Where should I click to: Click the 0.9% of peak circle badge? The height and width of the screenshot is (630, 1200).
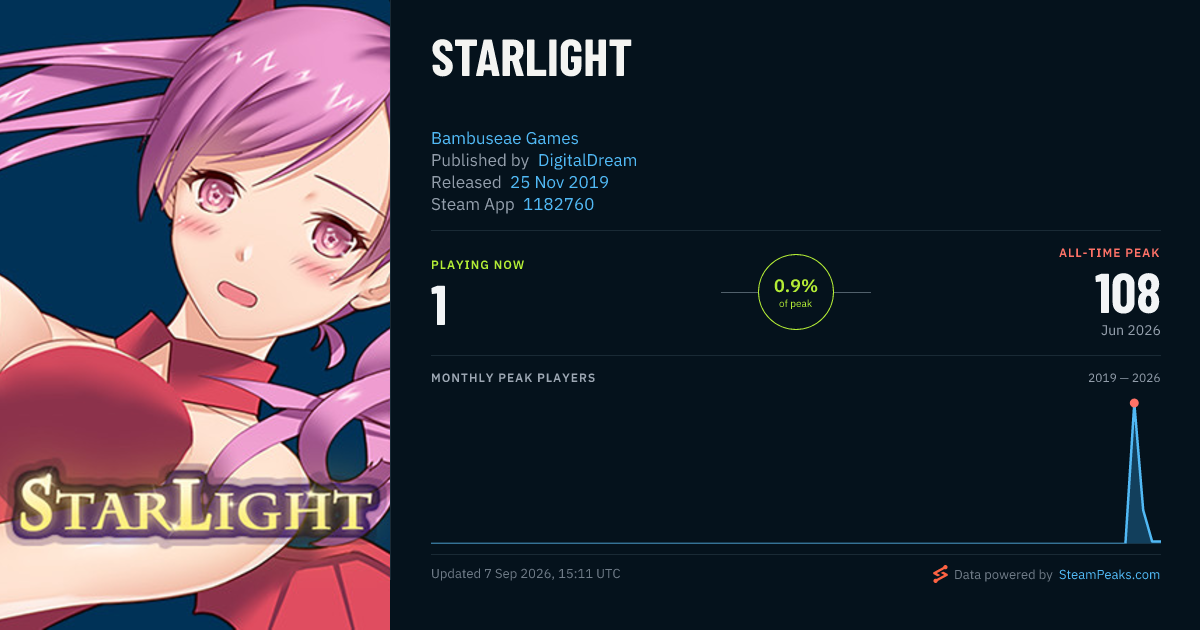pyautogui.click(x=796, y=292)
